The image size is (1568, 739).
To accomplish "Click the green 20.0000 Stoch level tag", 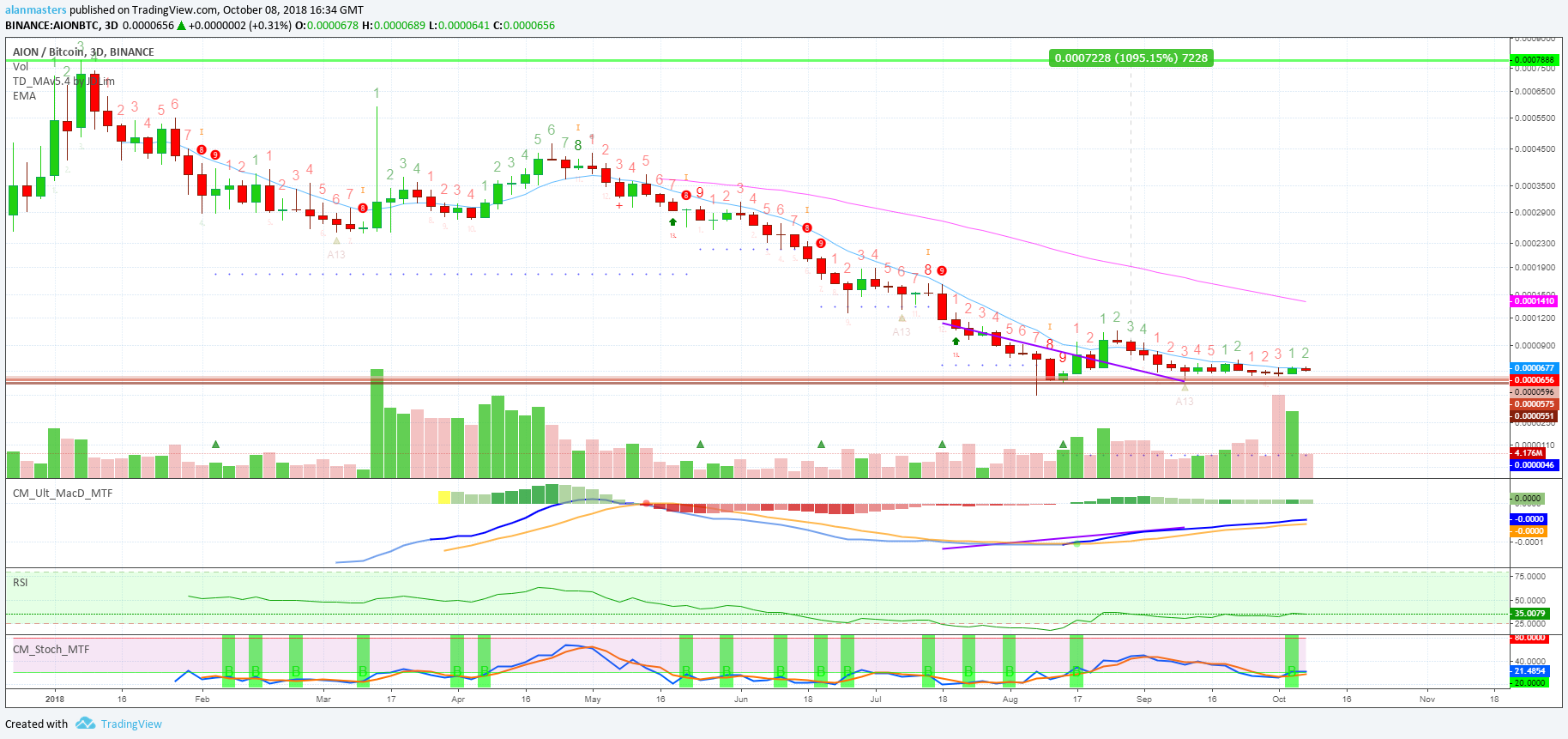I will click(1529, 683).
